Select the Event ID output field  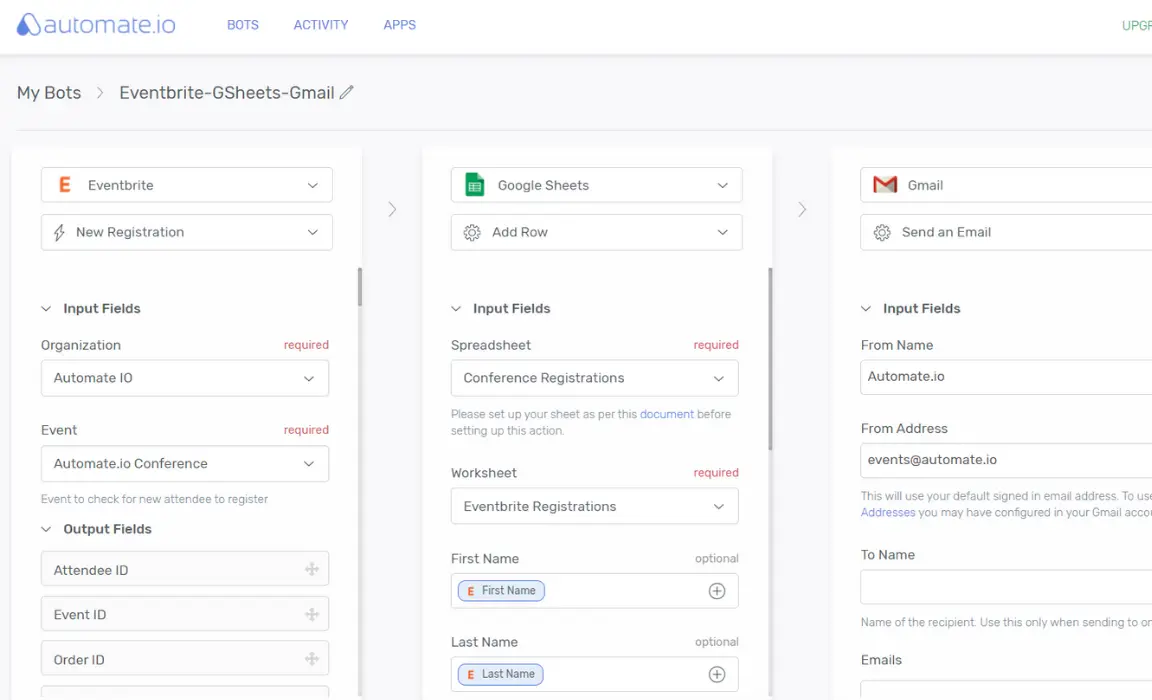[x=185, y=614]
